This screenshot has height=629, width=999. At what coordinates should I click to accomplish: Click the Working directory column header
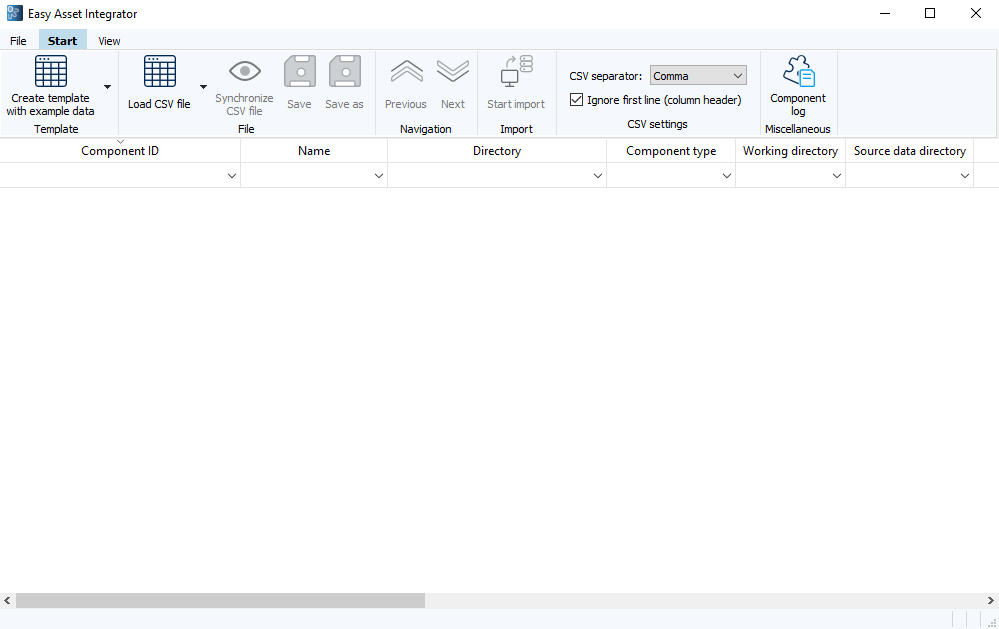click(790, 151)
